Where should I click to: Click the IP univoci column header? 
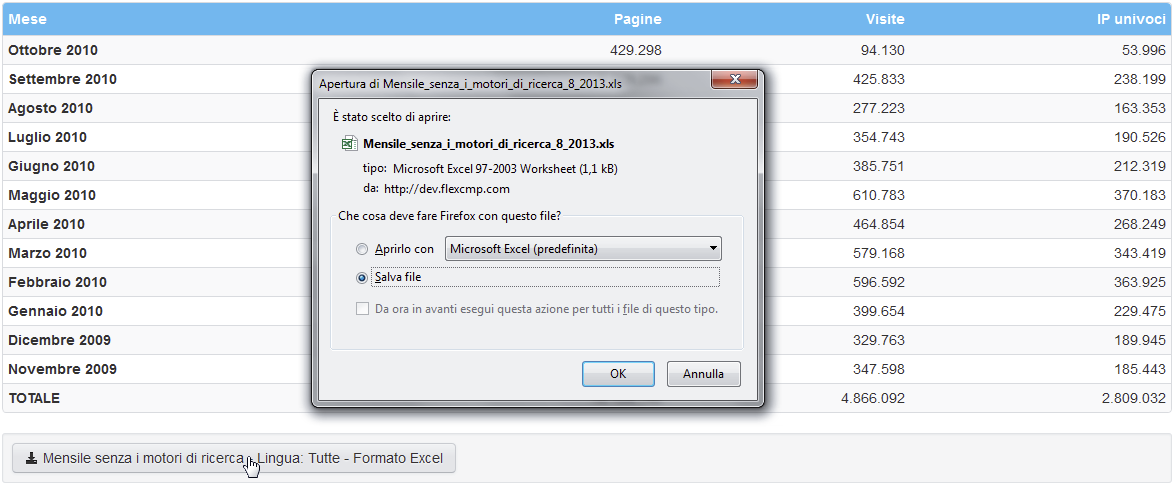[1132, 19]
